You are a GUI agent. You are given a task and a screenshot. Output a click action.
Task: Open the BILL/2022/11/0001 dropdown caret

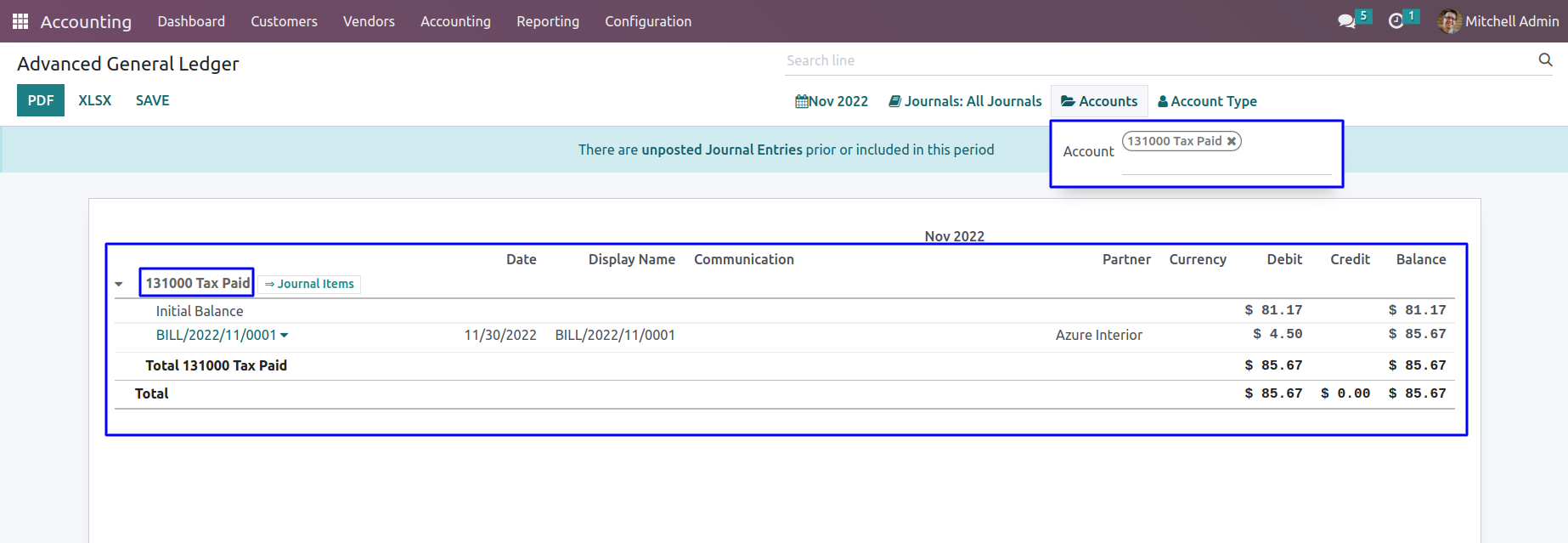[284, 335]
